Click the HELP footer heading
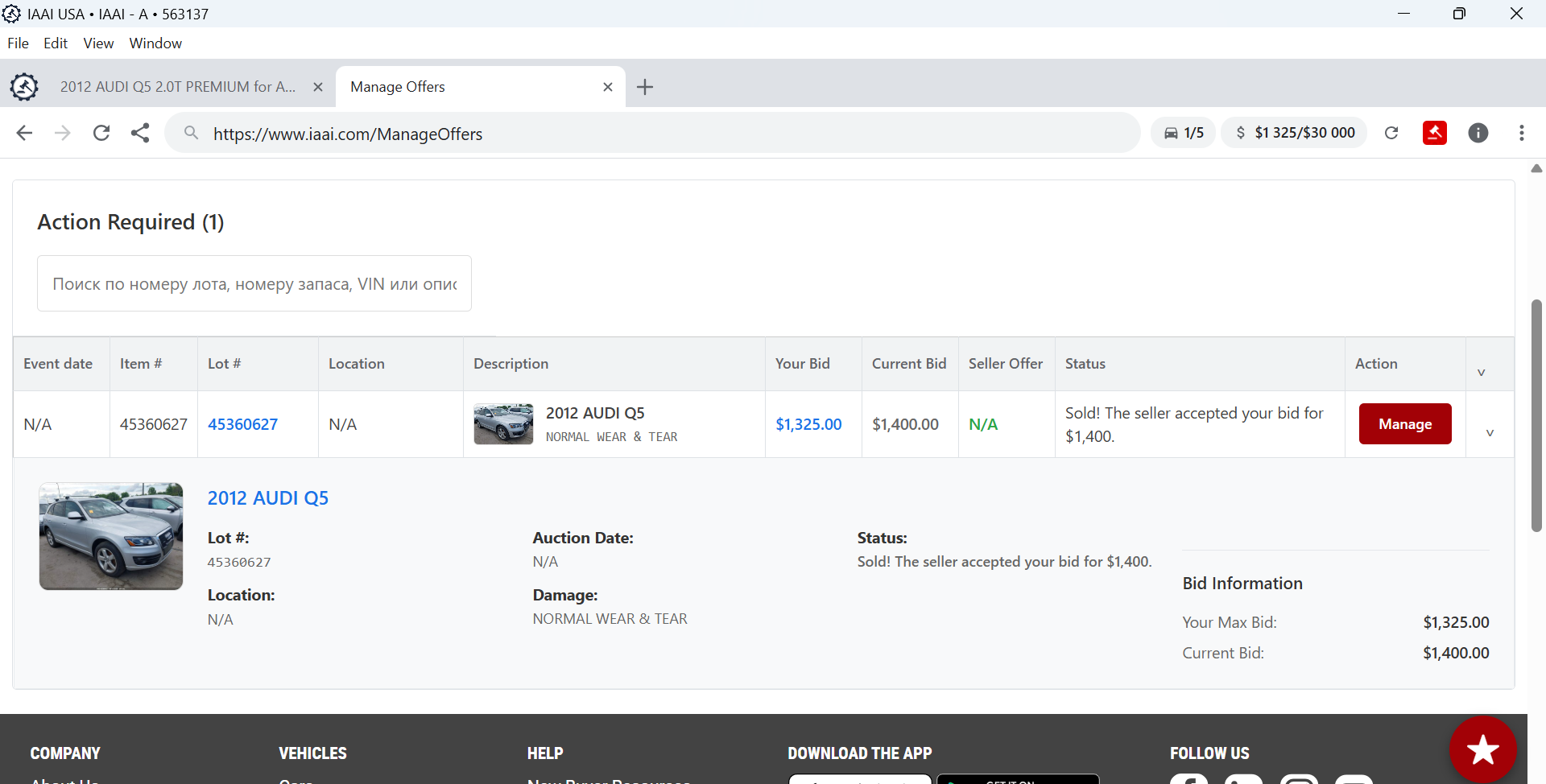 545,753
